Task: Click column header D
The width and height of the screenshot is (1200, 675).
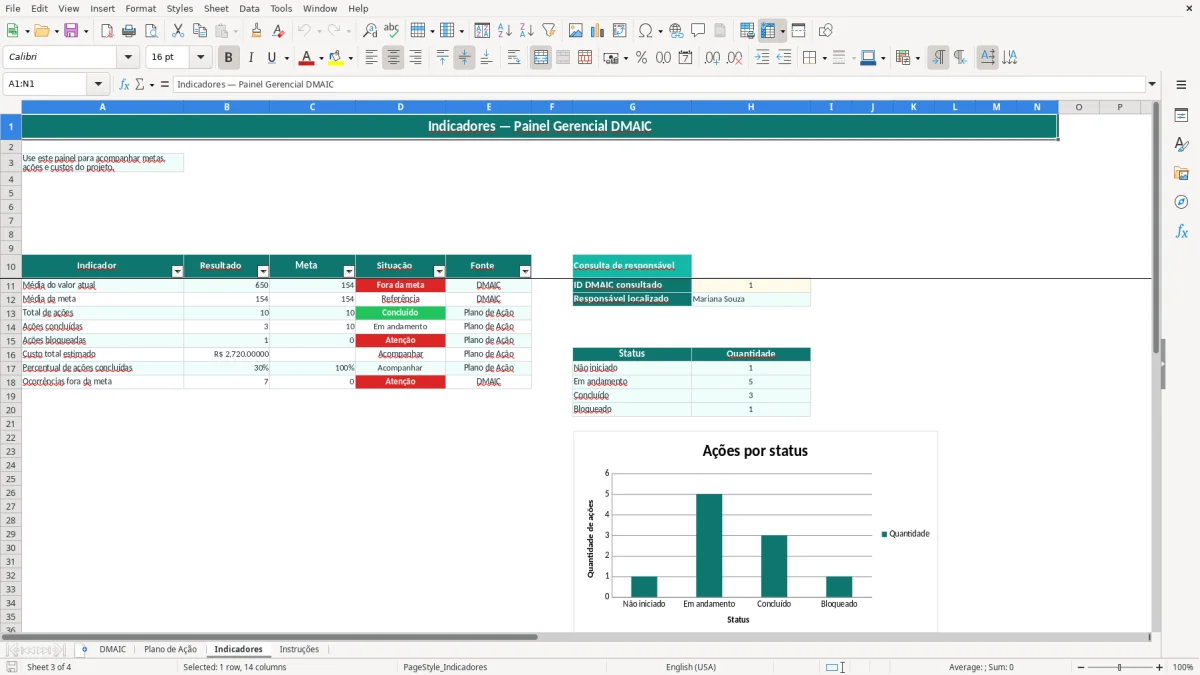Action: [x=400, y=107]
